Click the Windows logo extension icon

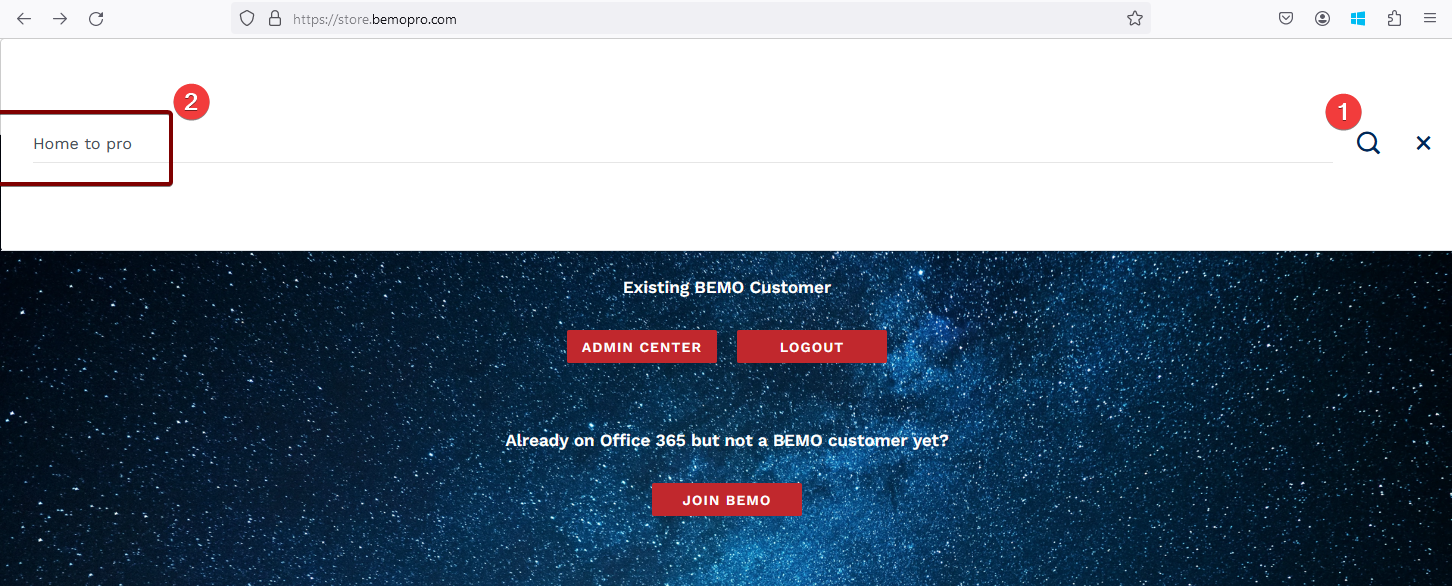coord(1358,19)
